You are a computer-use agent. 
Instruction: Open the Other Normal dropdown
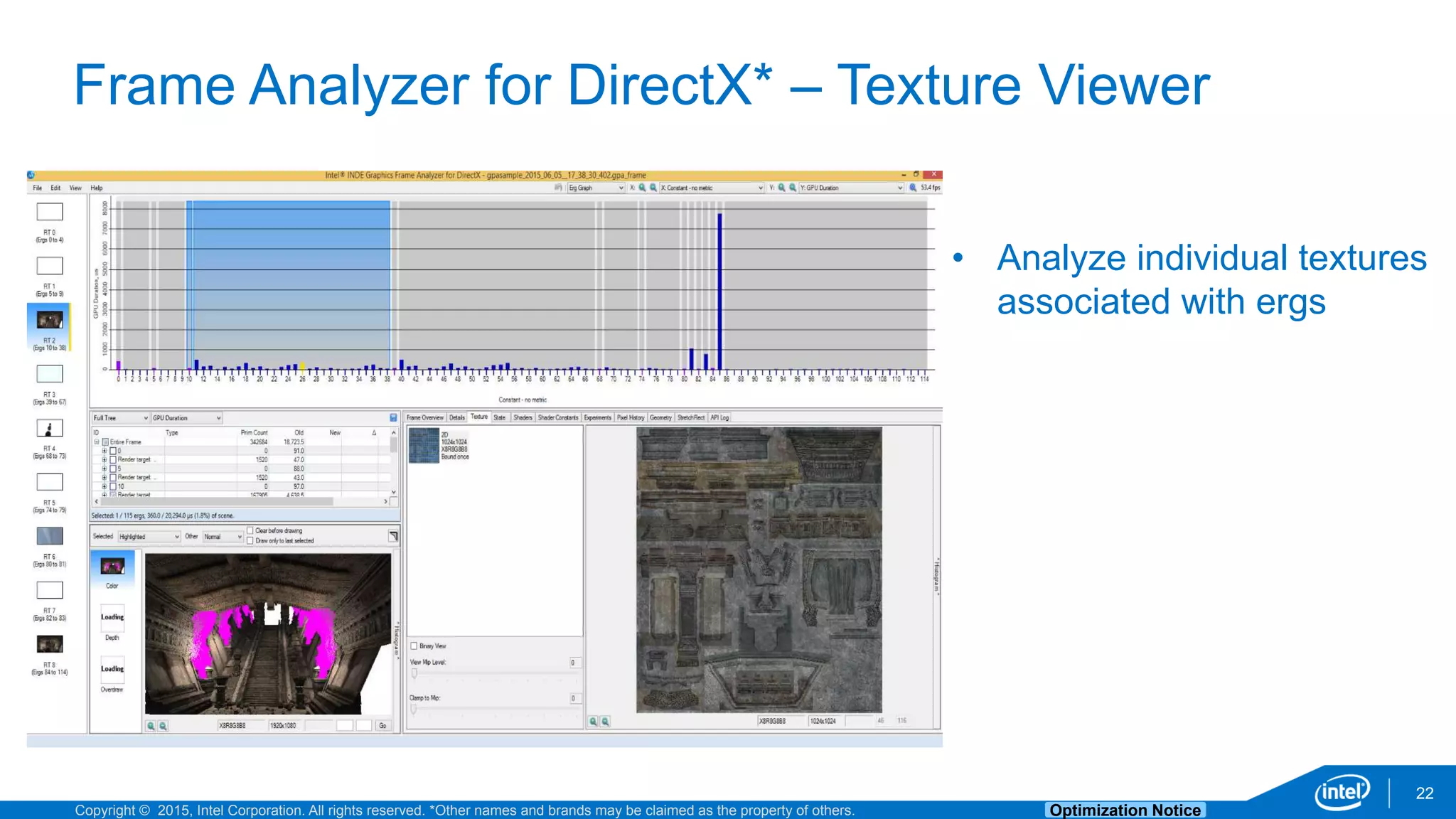coord(223,537)
